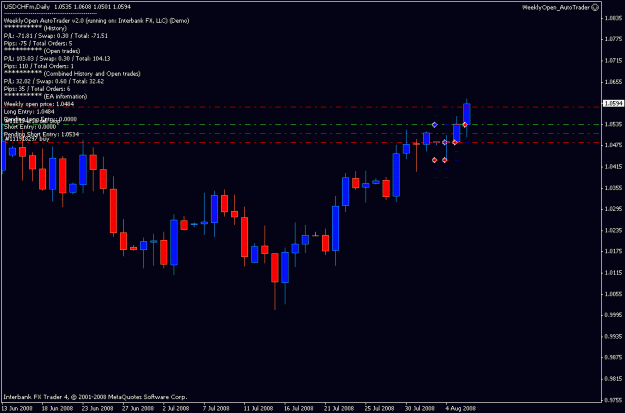625x413 pixels.
Task: Click the current price tag 1.0594
Action: (613, 104)
